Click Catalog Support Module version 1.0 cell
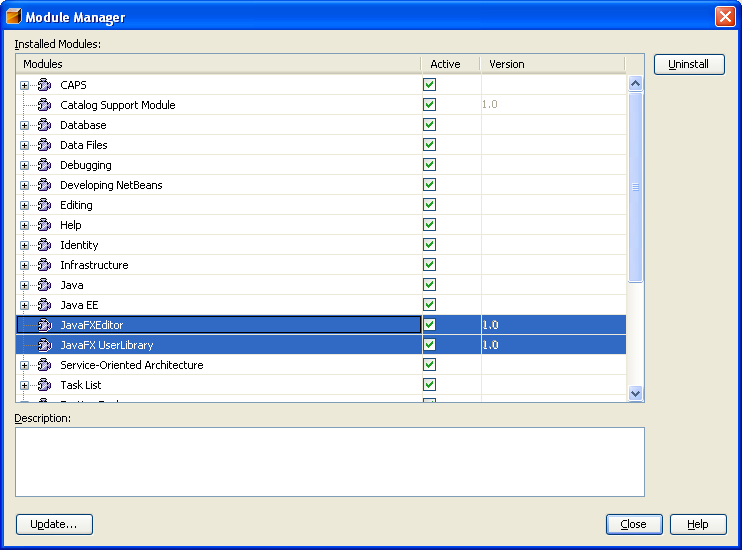 pyautogui.click(x=553, y=105)
